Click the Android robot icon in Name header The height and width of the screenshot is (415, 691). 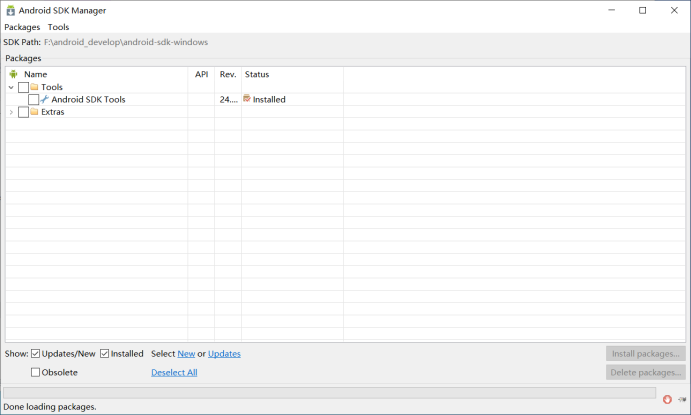coord(13,74)
